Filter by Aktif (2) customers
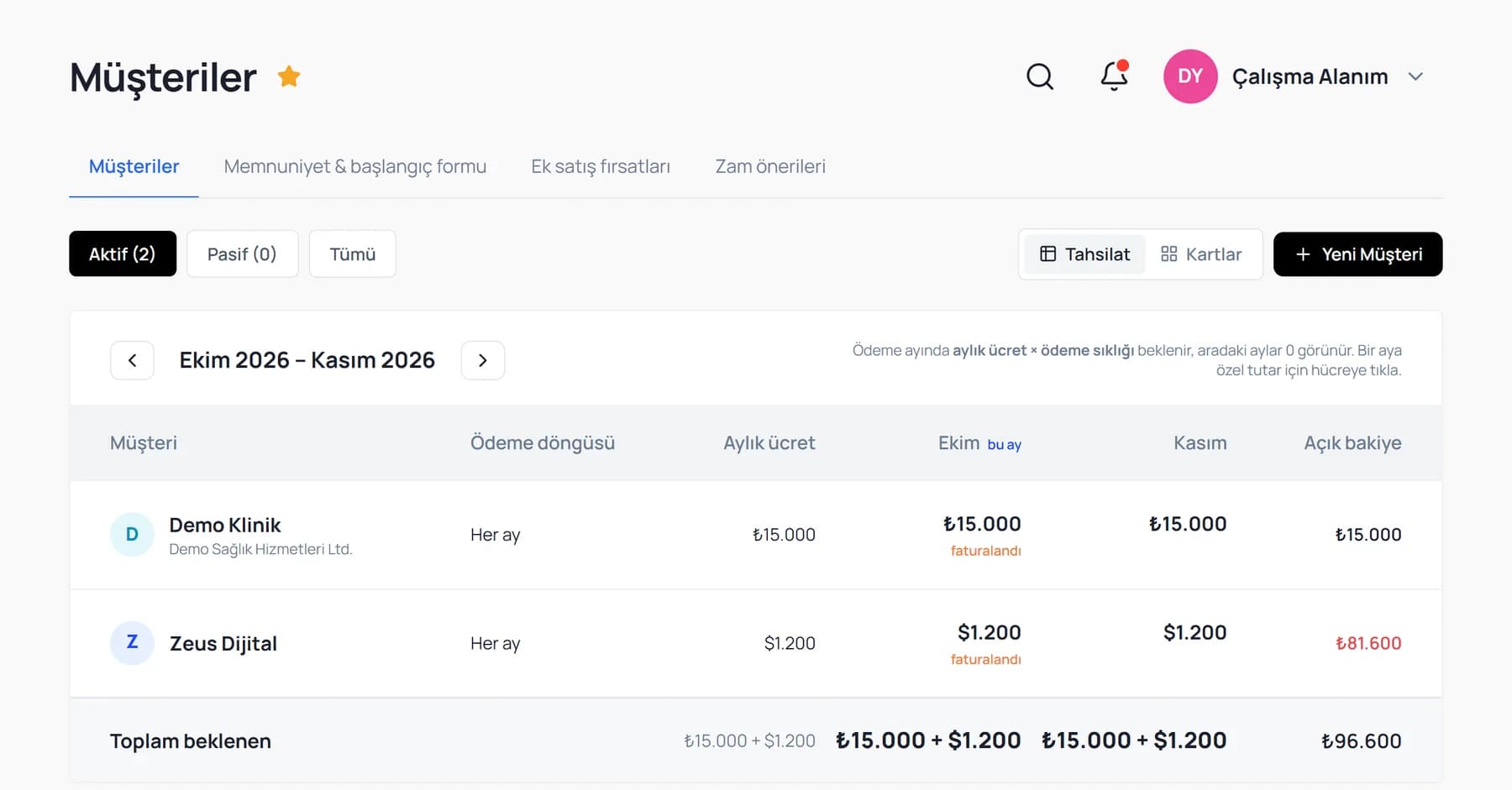The height and width of the screenshot is (790, 1512). (x=123, y=254)
